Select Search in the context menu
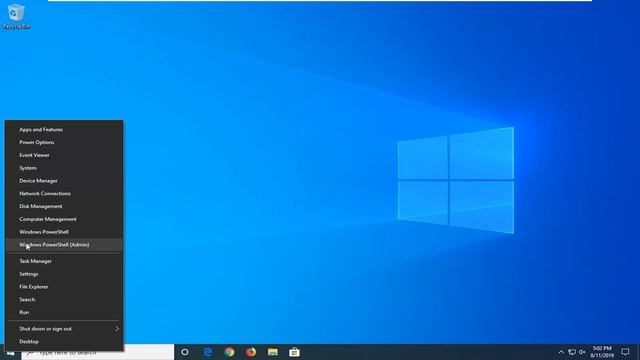Image resolution: width=640 pixels, height=360 pixels. 64,300
